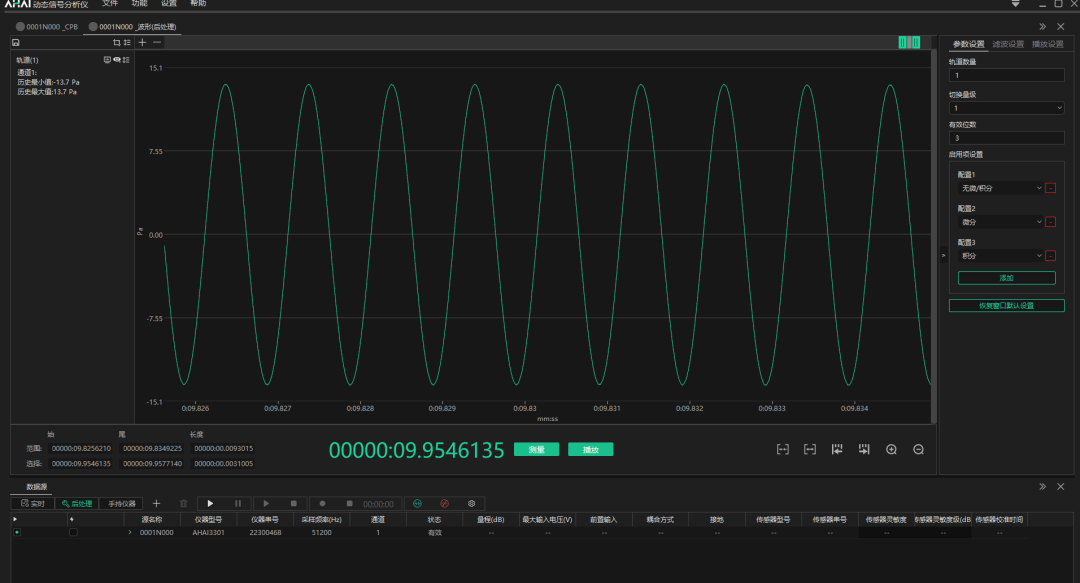Pause playback with the pause button
The image size is (1080, 583).
click(x=238, y=504)
